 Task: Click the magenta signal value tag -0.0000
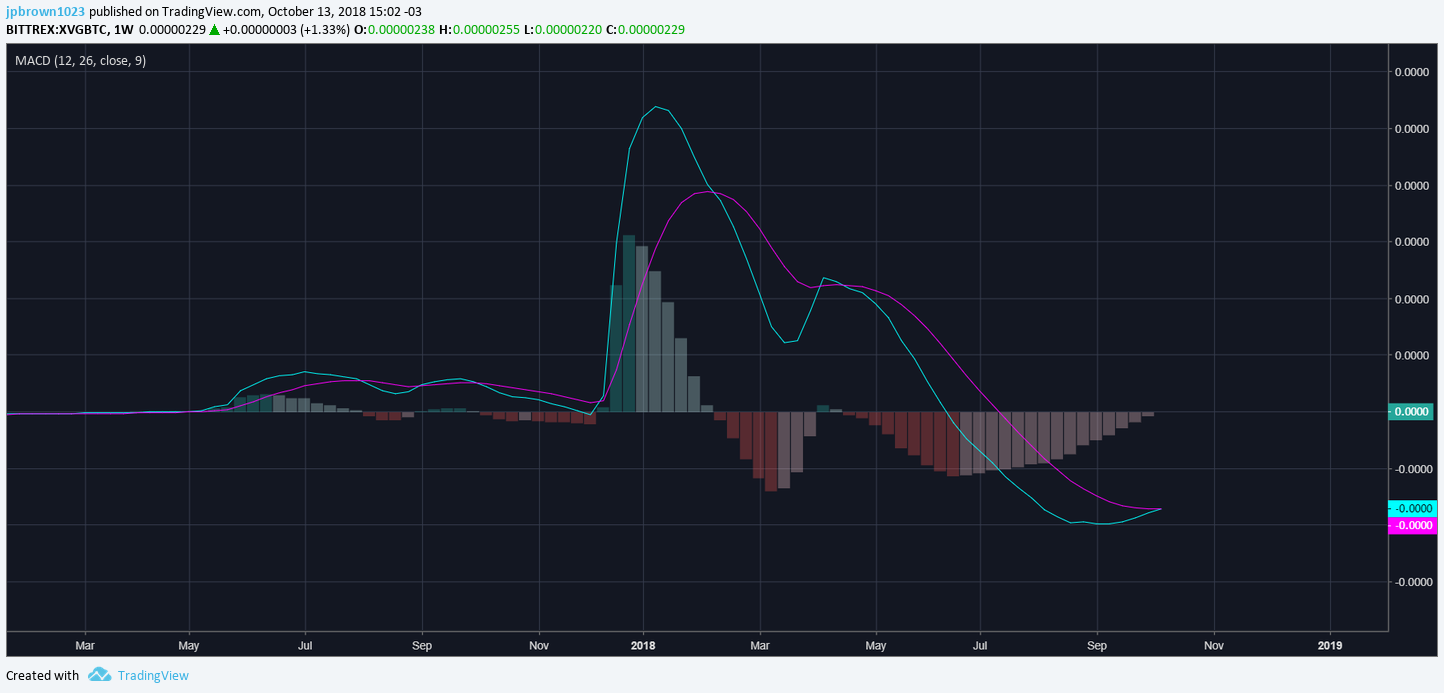pyautogui.click(x=1411, y=525)
